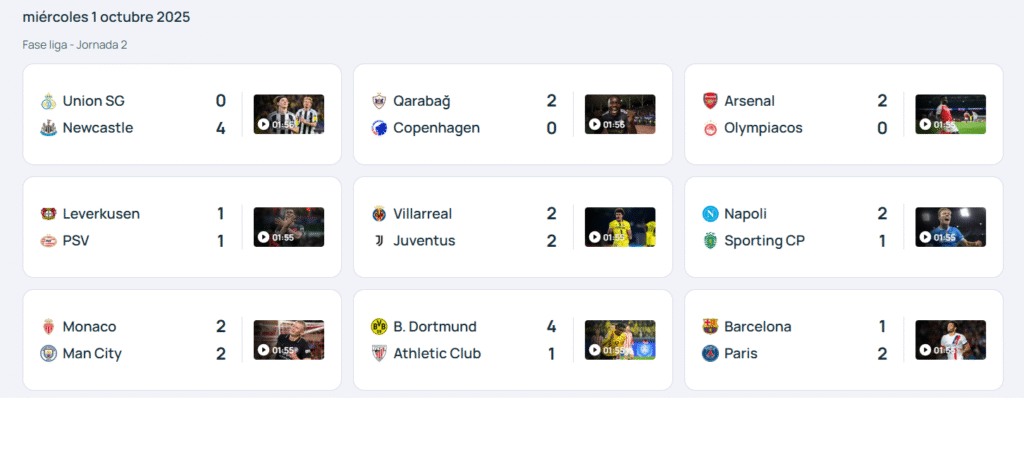Play the Union SG vs Newcastle highlights
This screenshot has width=1024, height=457.
tap(288, 114)
